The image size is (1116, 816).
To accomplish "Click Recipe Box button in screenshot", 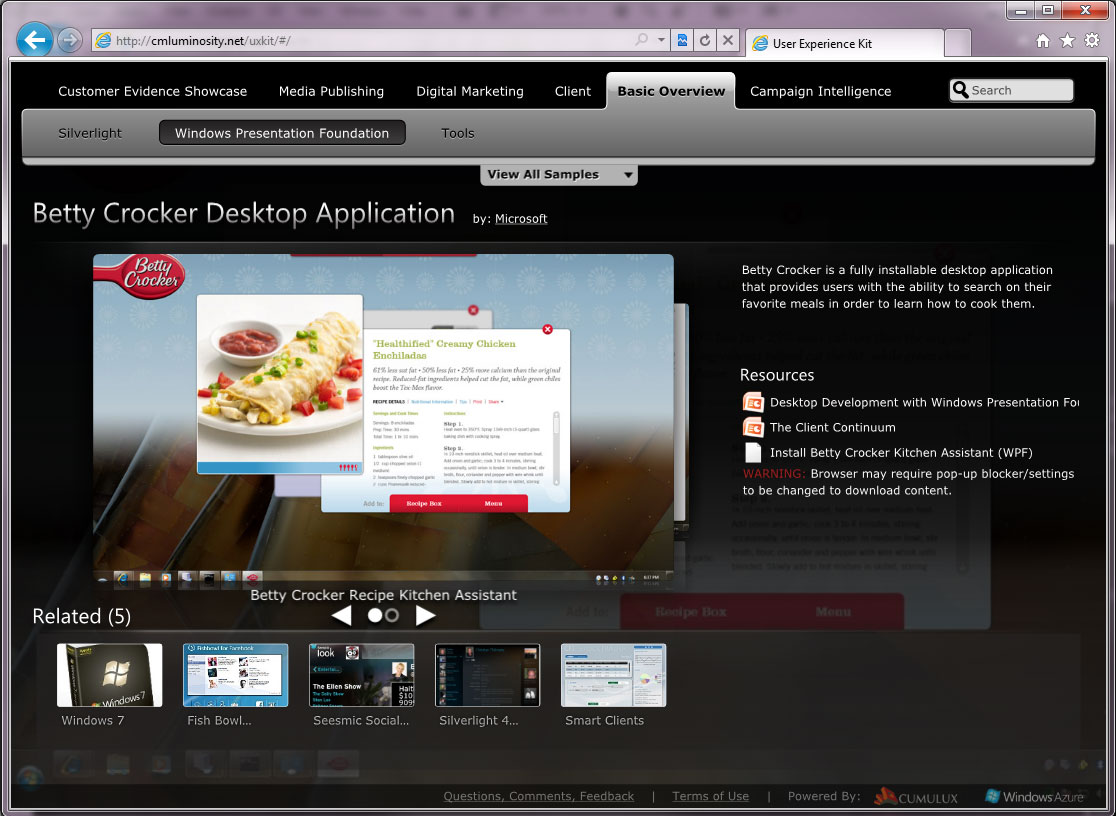I will [424, 503].
